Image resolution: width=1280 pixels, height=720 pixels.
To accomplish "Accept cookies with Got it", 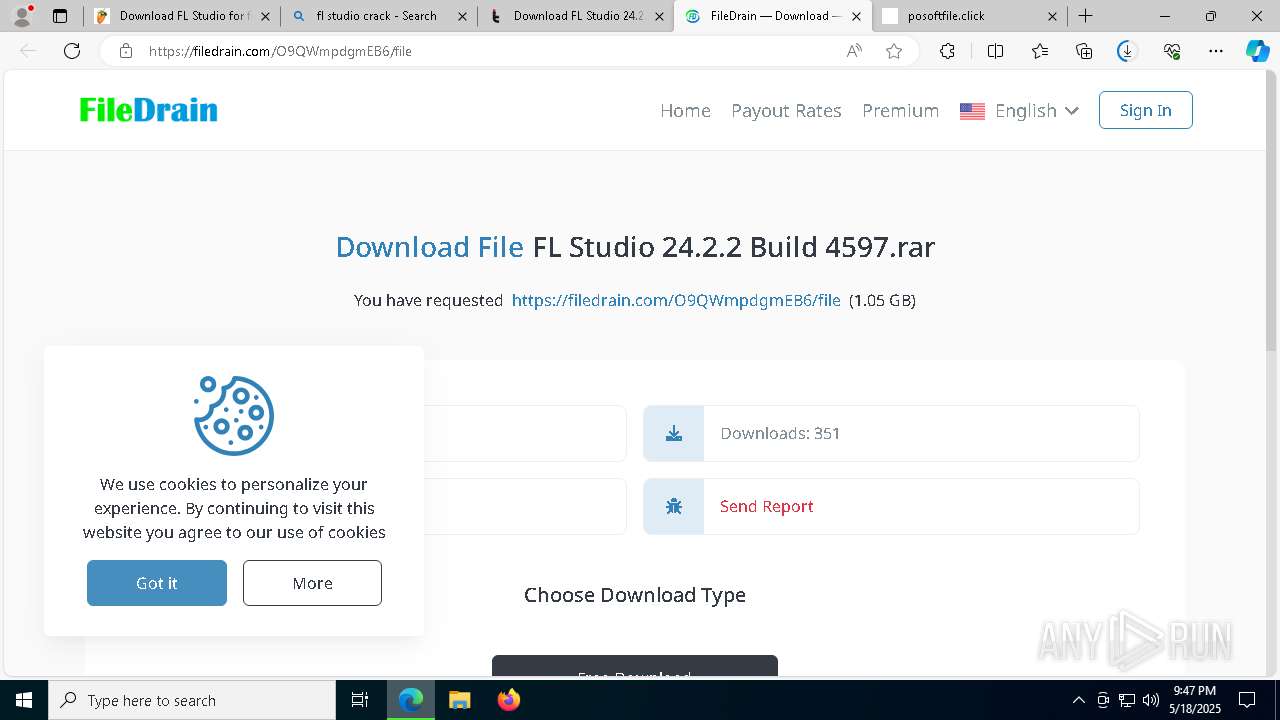I will [157, 583].
